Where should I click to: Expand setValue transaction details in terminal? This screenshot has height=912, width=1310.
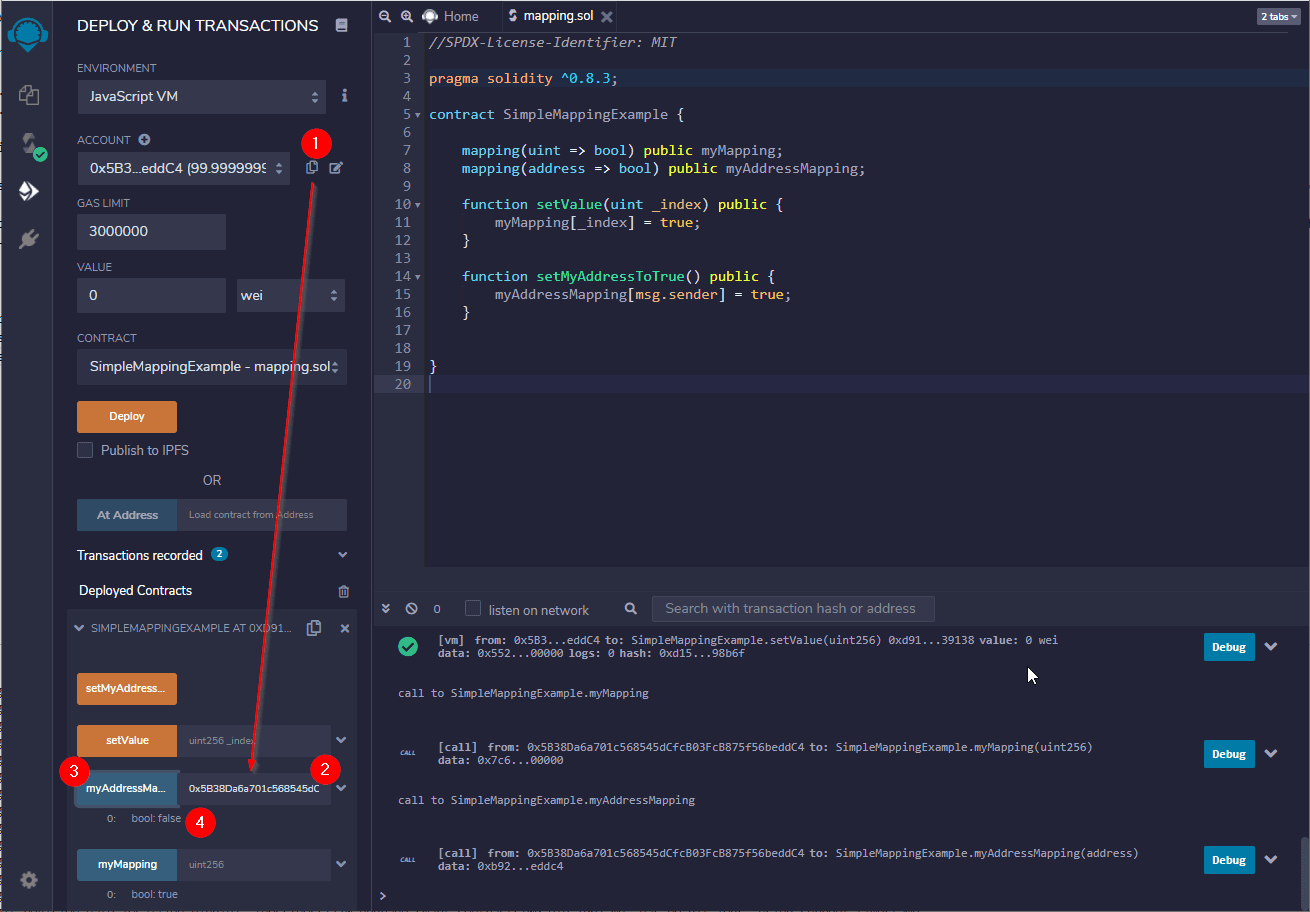1271,647
